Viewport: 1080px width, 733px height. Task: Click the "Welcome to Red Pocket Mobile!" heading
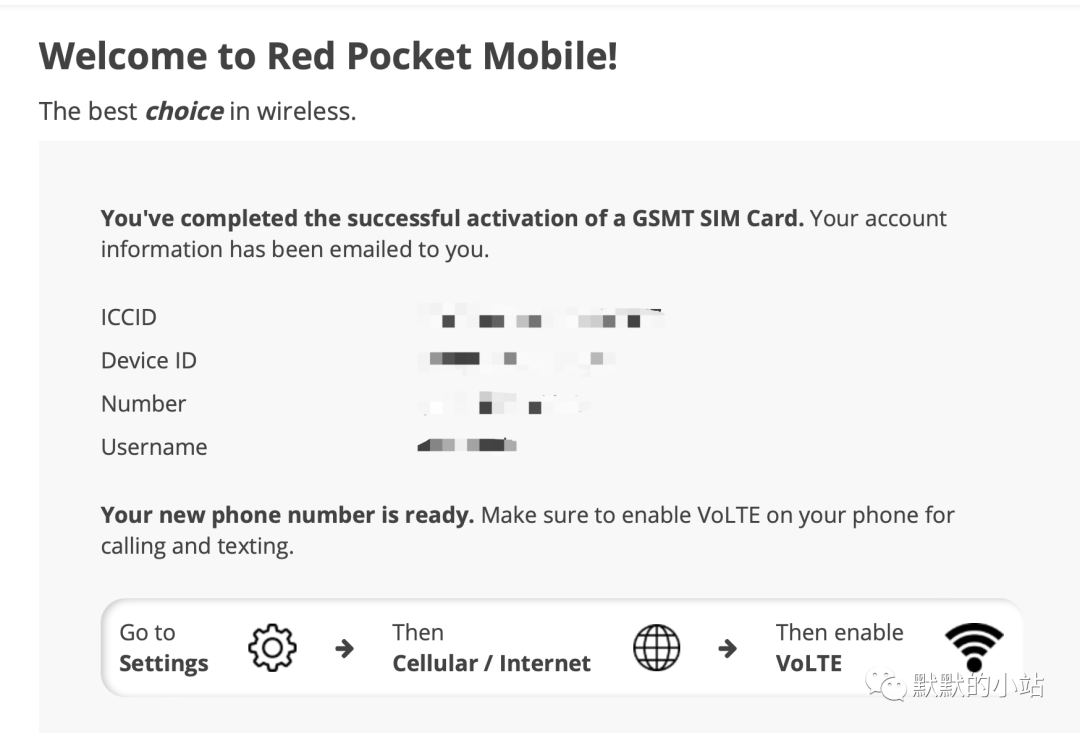pyautogui.click(x=328, y=56)
